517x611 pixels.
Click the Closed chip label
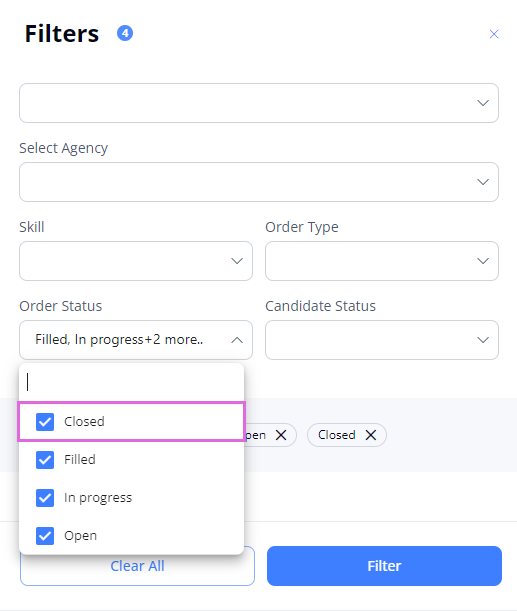click(337, 435)
